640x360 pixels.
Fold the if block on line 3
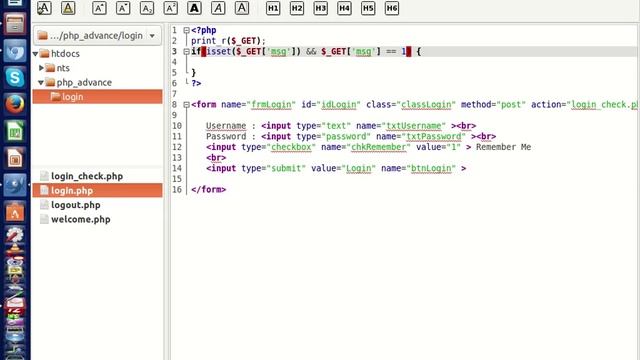coord(186,51)
